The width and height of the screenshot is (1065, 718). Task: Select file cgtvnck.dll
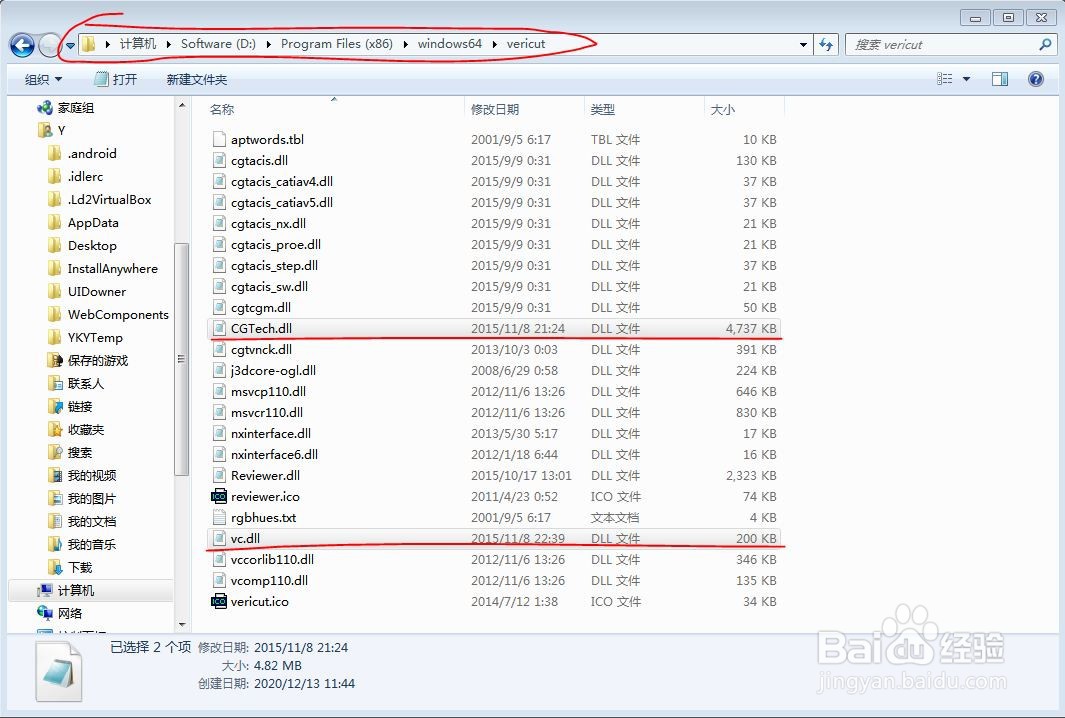pos(261,350)
